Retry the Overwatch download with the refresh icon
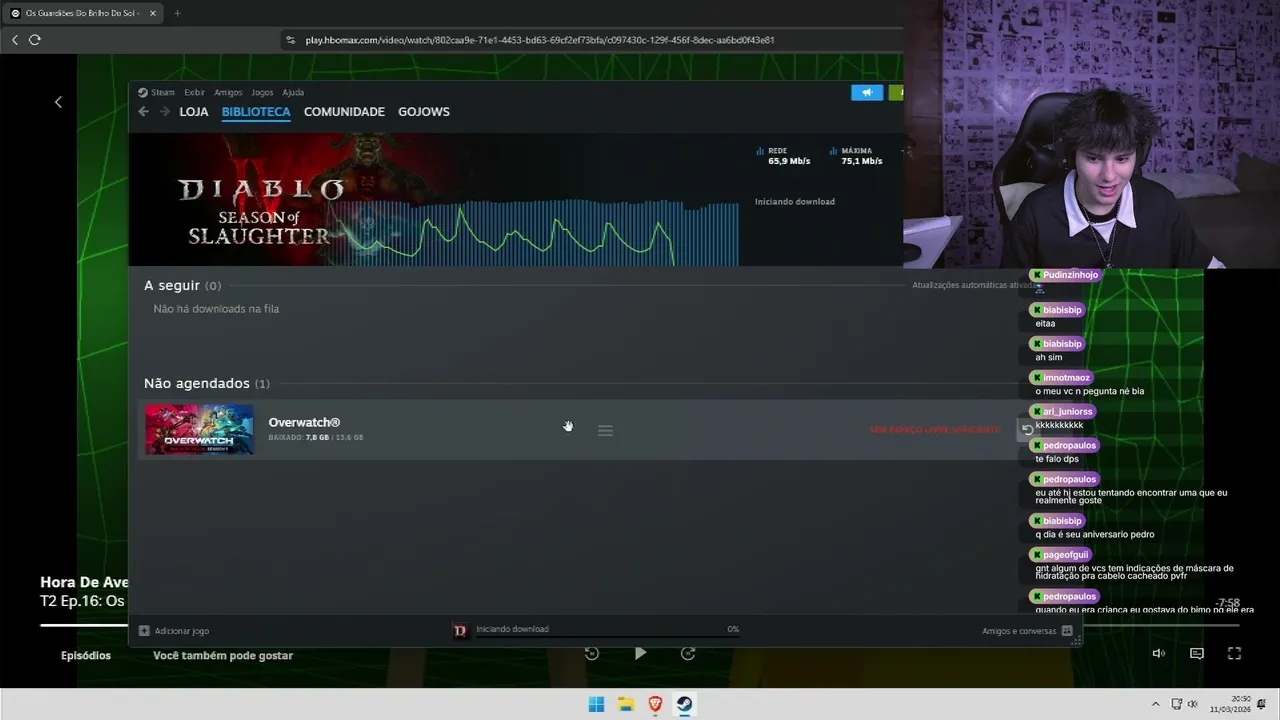Screen dimensions: 1280x720 (1027, 430)
